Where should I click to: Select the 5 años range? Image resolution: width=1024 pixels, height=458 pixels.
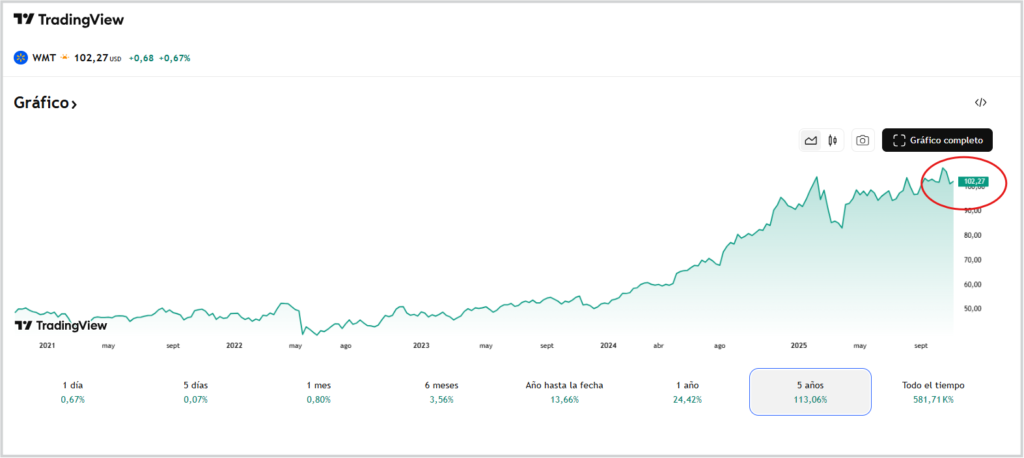pos(810,391)
